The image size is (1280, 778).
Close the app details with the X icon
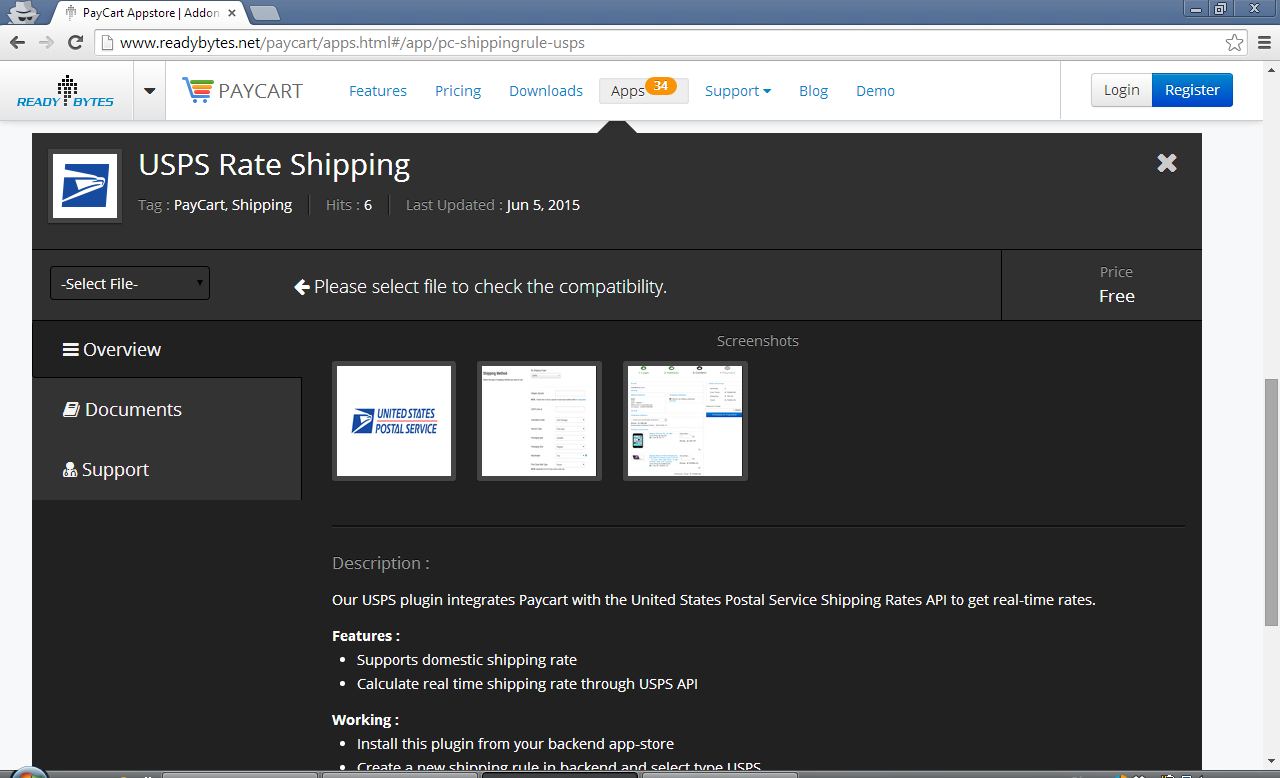pos(1166,162)
